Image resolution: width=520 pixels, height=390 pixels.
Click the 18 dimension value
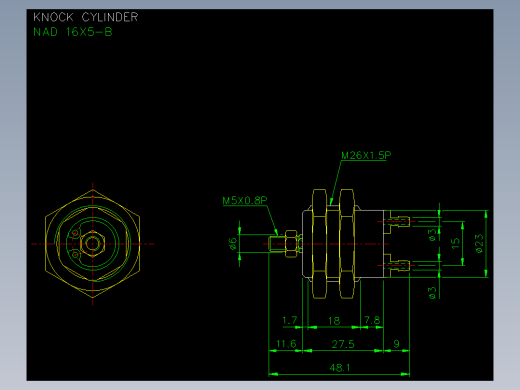(x=334, y=321)
